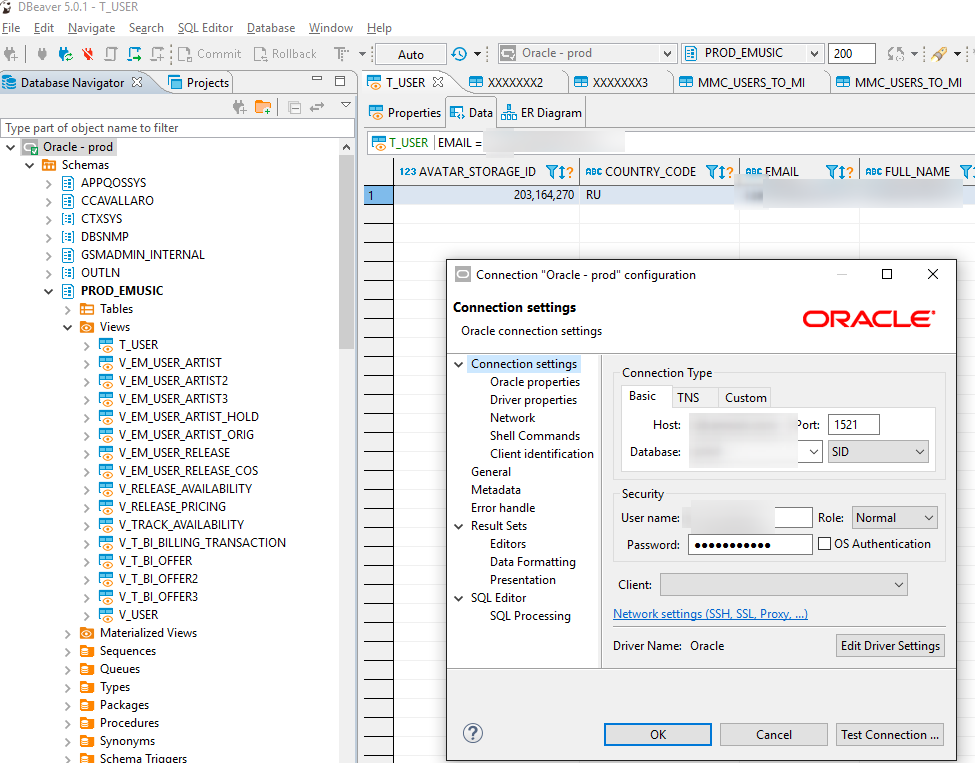
Task: Expand the APPQOSSYS schema
Action: tap(49, 183)
